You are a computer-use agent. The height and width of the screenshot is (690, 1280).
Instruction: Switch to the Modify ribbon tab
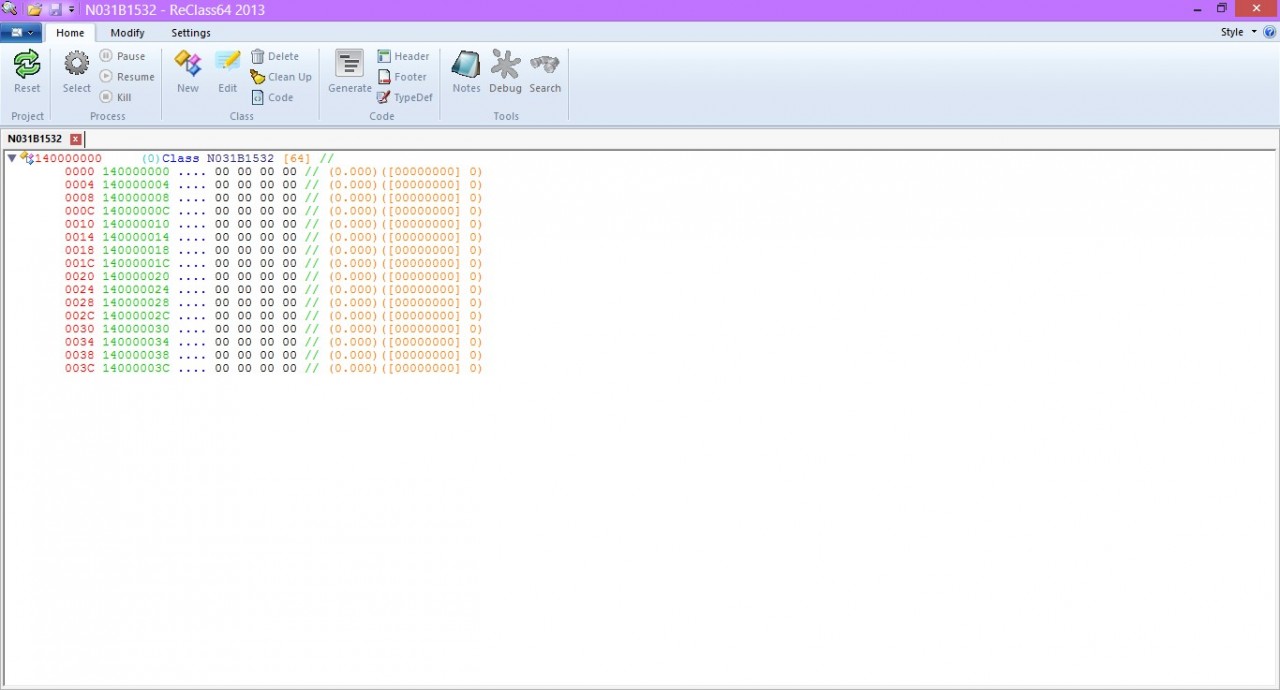click(127, 33)
